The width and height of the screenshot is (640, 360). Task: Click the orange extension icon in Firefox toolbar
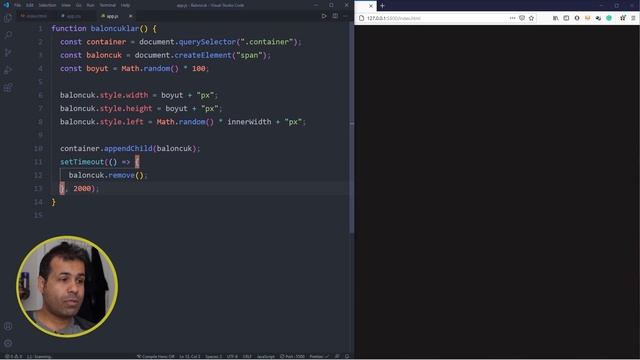[x=587, y=18]
